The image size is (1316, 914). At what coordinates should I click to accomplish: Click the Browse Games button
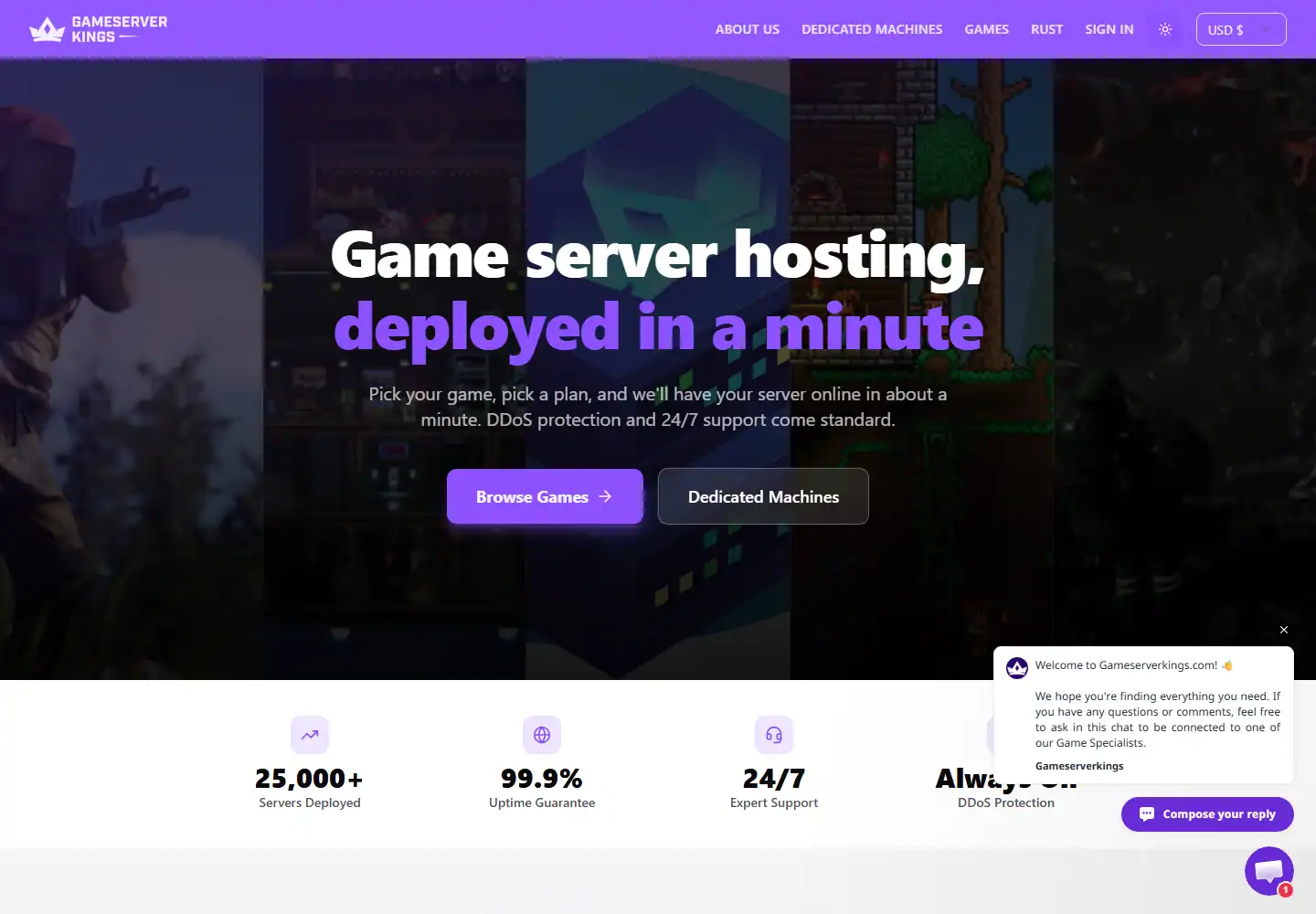pos(545,496)
